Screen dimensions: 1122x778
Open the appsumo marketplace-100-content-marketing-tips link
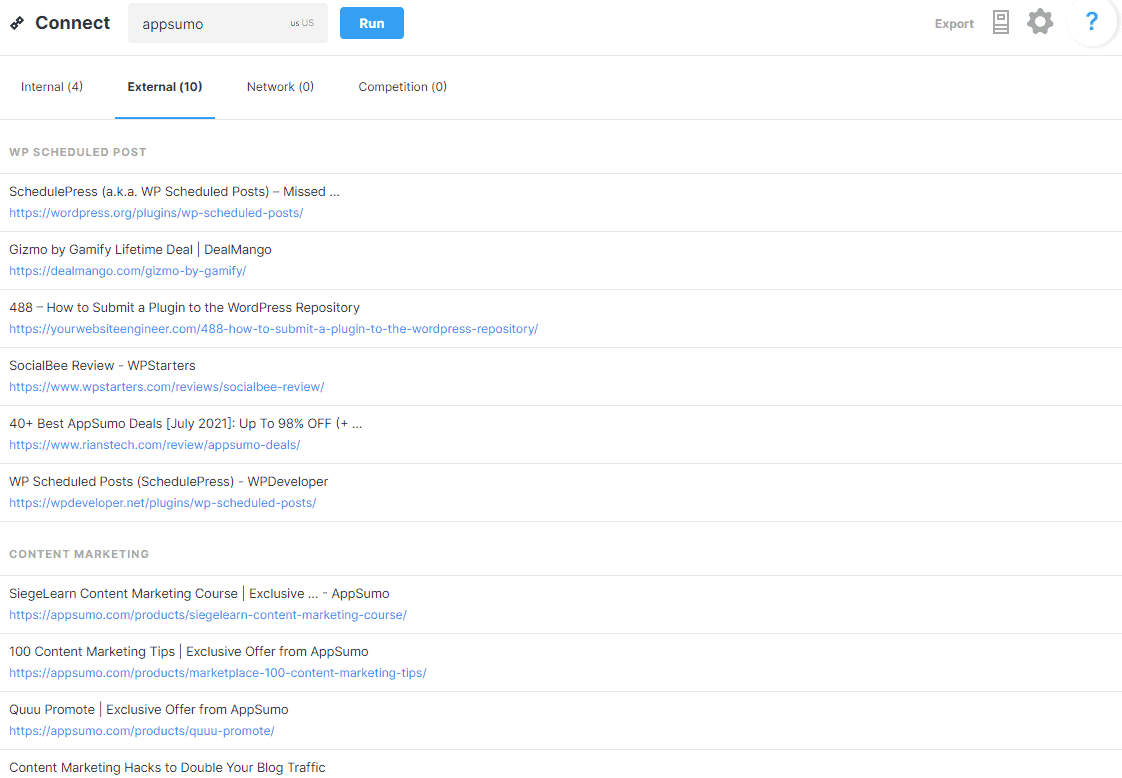[218, 673]
